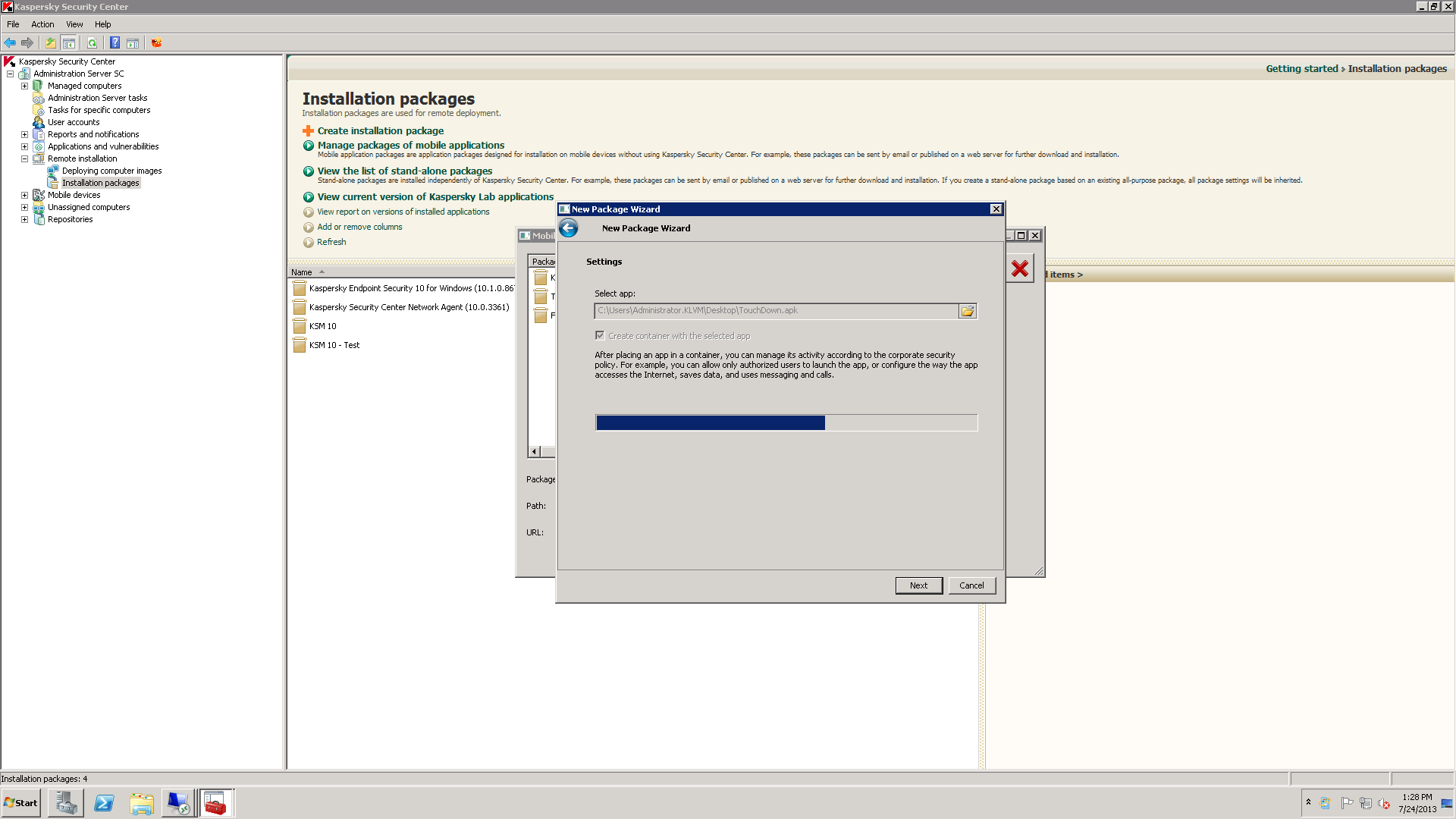Screen dimensions: 1456x819
Task: Toggle the show/hide action pane icon
Action: (133, 42)
